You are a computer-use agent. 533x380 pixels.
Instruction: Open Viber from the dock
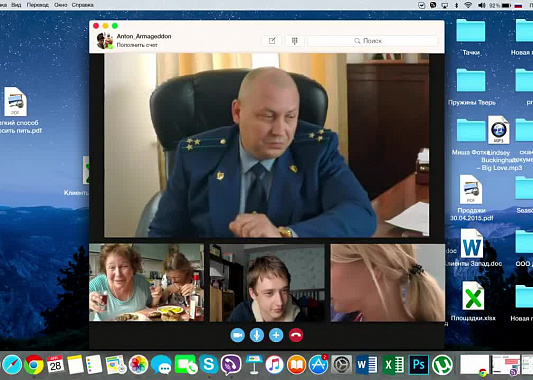point(231,364)
